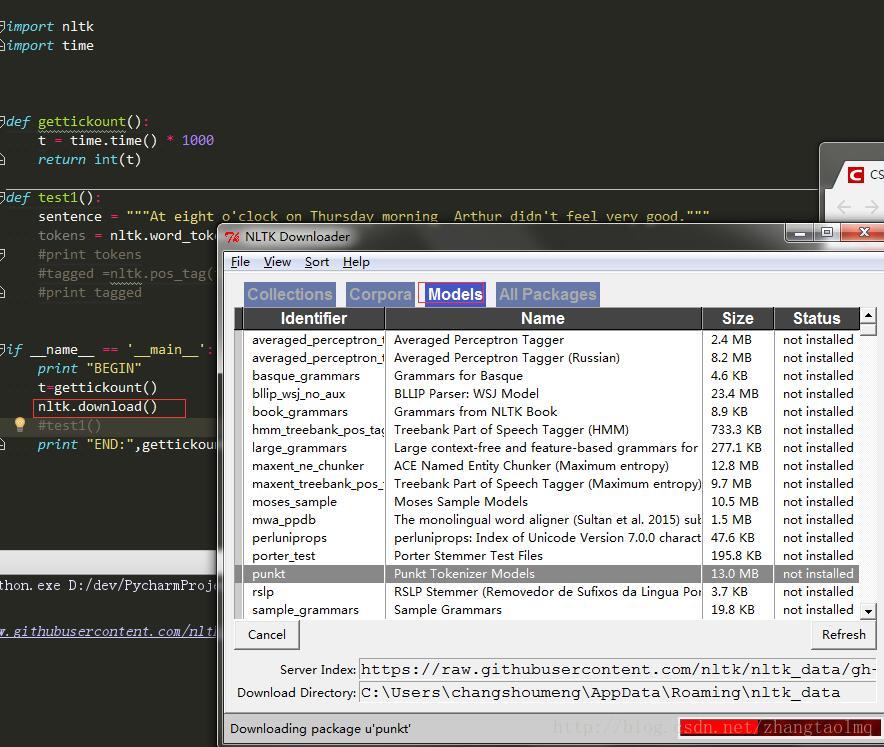Select the large_grammars row
Image resolution: width=884 pixels, height=747 pixels.
click(547, 448)
